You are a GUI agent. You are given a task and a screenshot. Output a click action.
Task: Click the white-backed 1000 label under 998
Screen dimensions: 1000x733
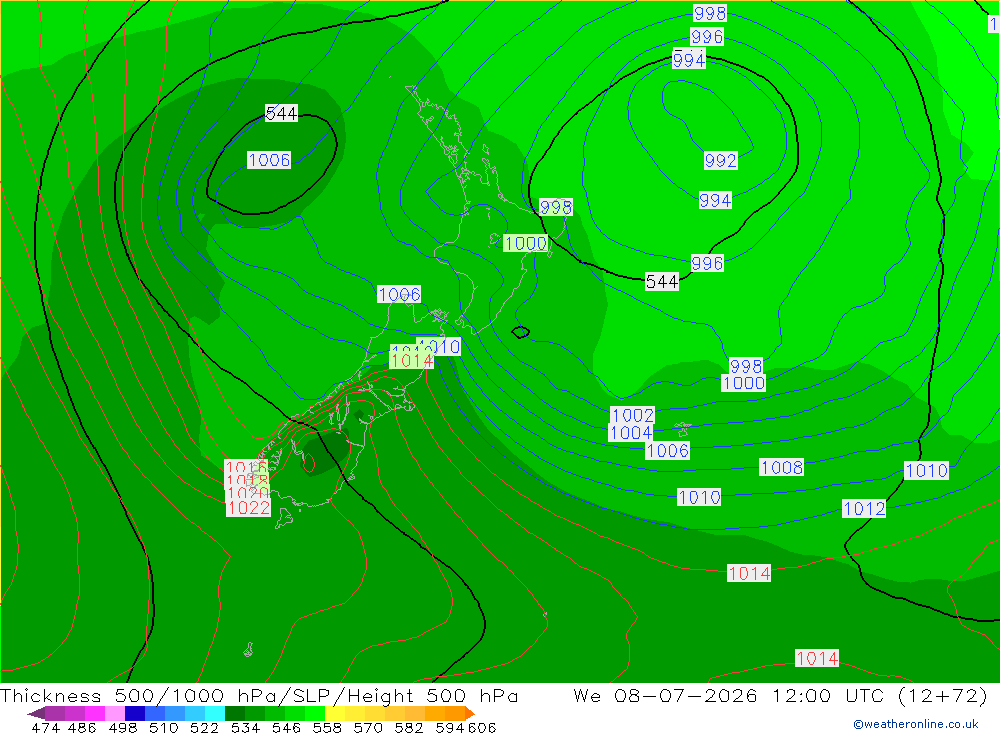tap(744, 383)
